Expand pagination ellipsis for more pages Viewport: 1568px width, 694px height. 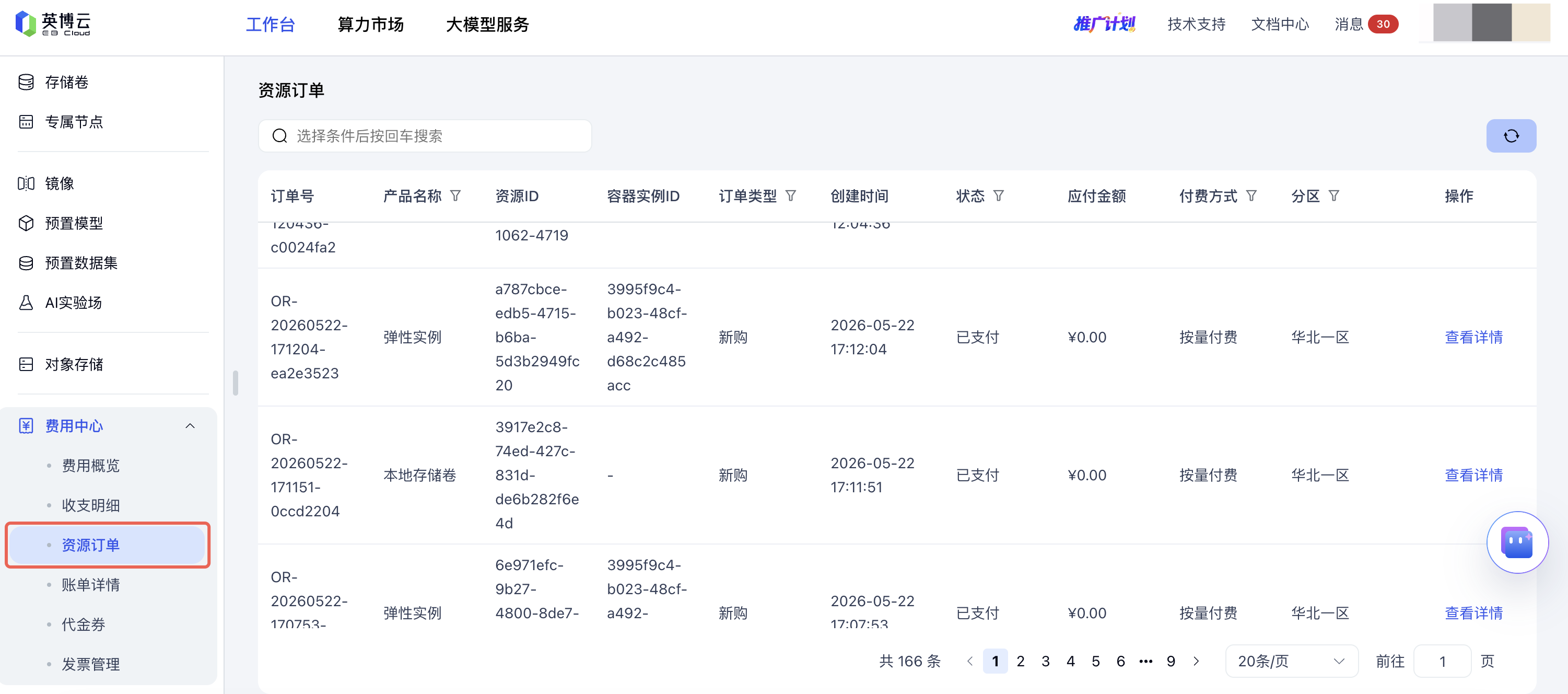[x=1145, y=661]
